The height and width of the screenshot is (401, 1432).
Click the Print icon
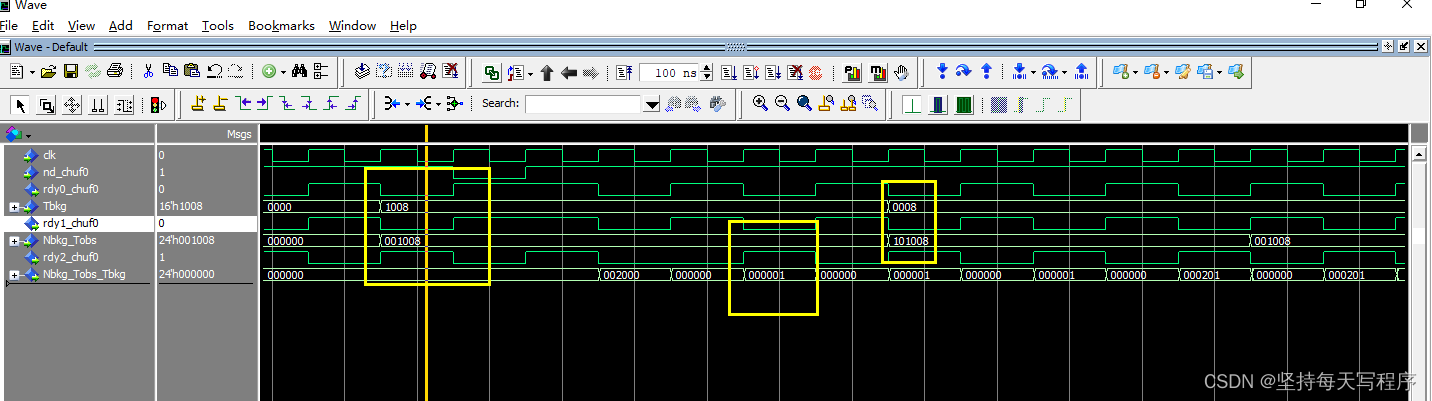[114, 71]
